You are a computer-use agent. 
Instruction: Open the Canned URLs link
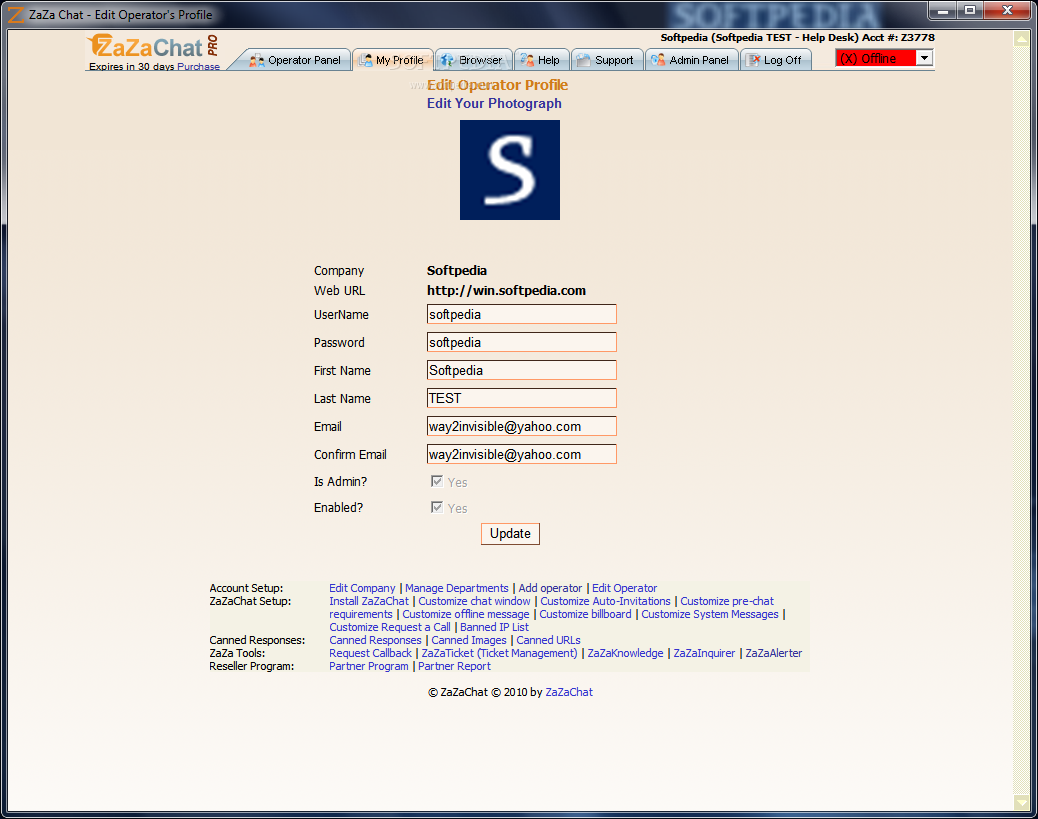pyautogui.click(x=548, y=640)
